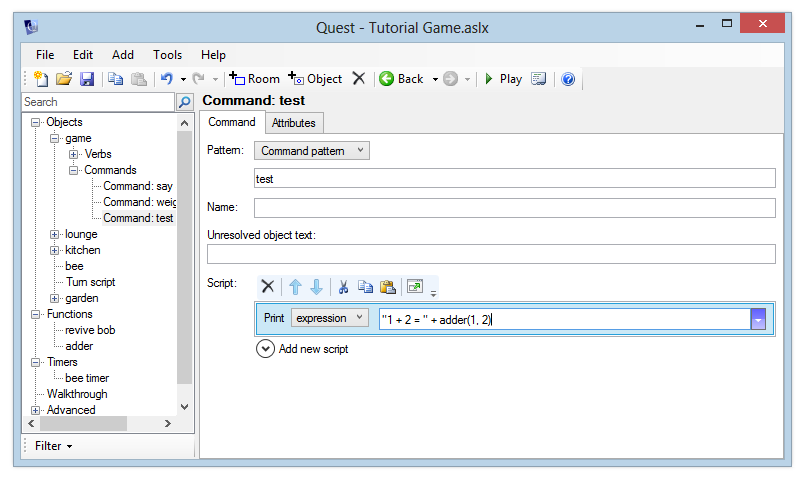Screen dimensions: 805x482
Task: Delete the selected element with the toolbar X
Action: 358,79
